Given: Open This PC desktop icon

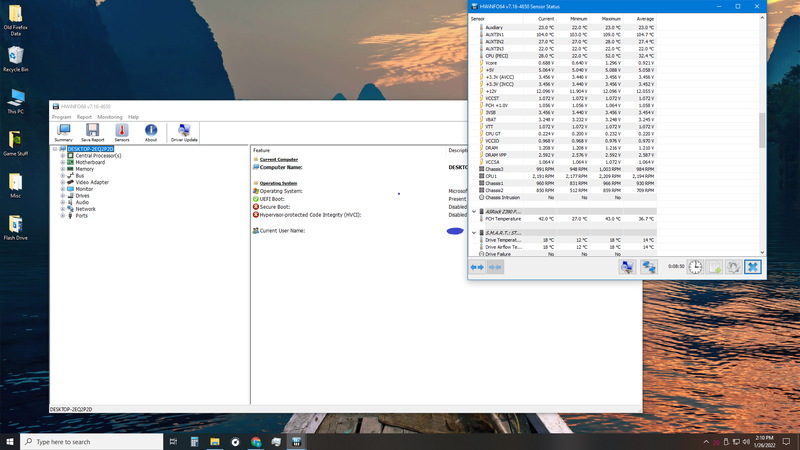Looking at the screenshot, I should [15, 101].
